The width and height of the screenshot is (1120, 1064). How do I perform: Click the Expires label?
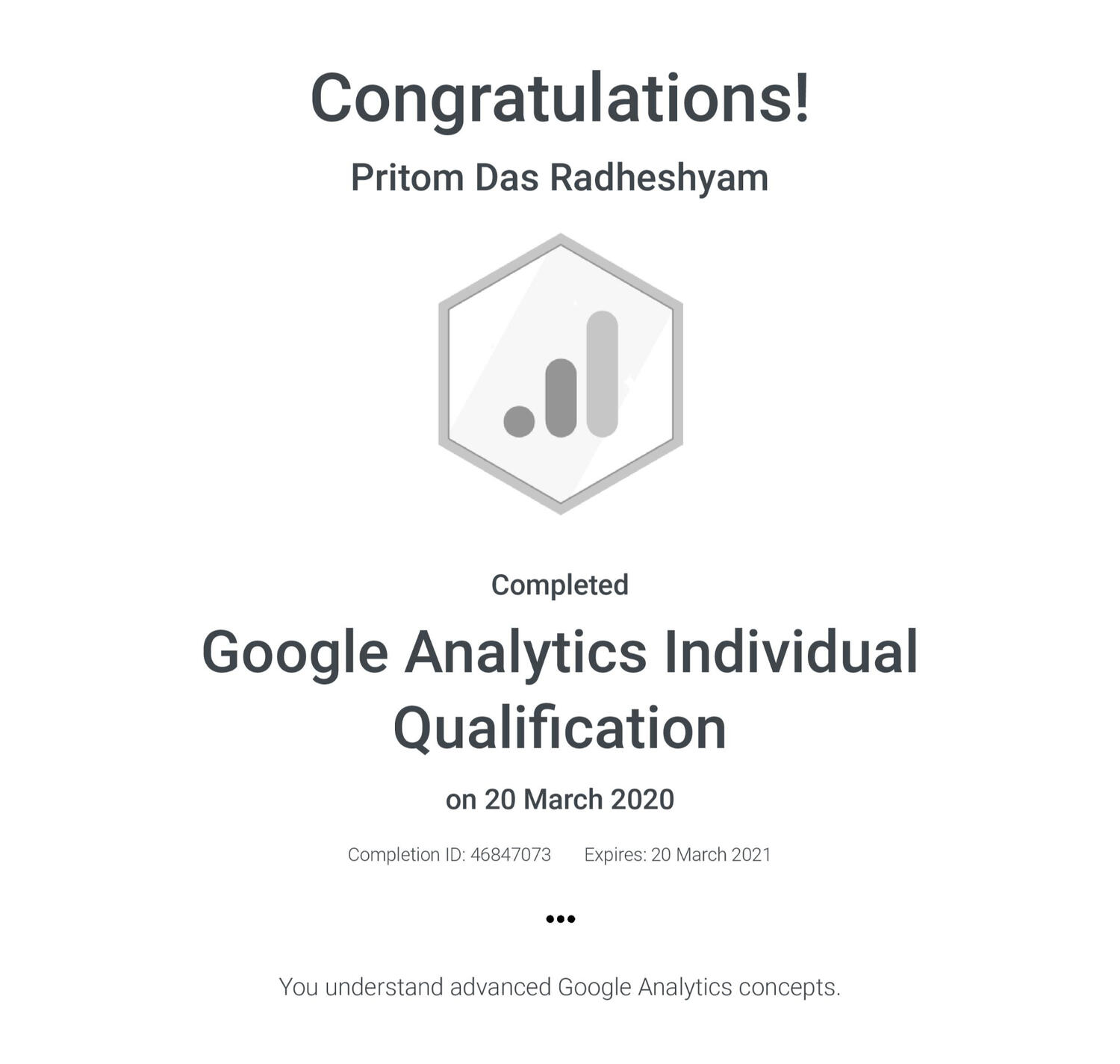click(615, 855)
